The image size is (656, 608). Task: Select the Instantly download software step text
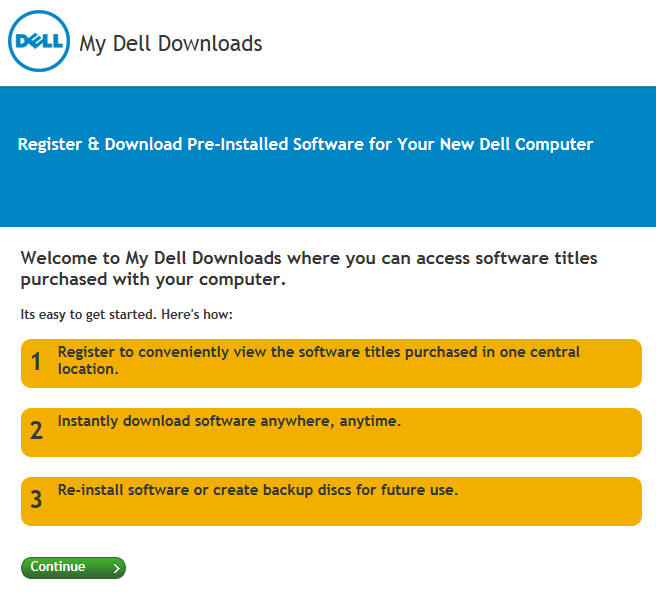(x=229, y=421)
